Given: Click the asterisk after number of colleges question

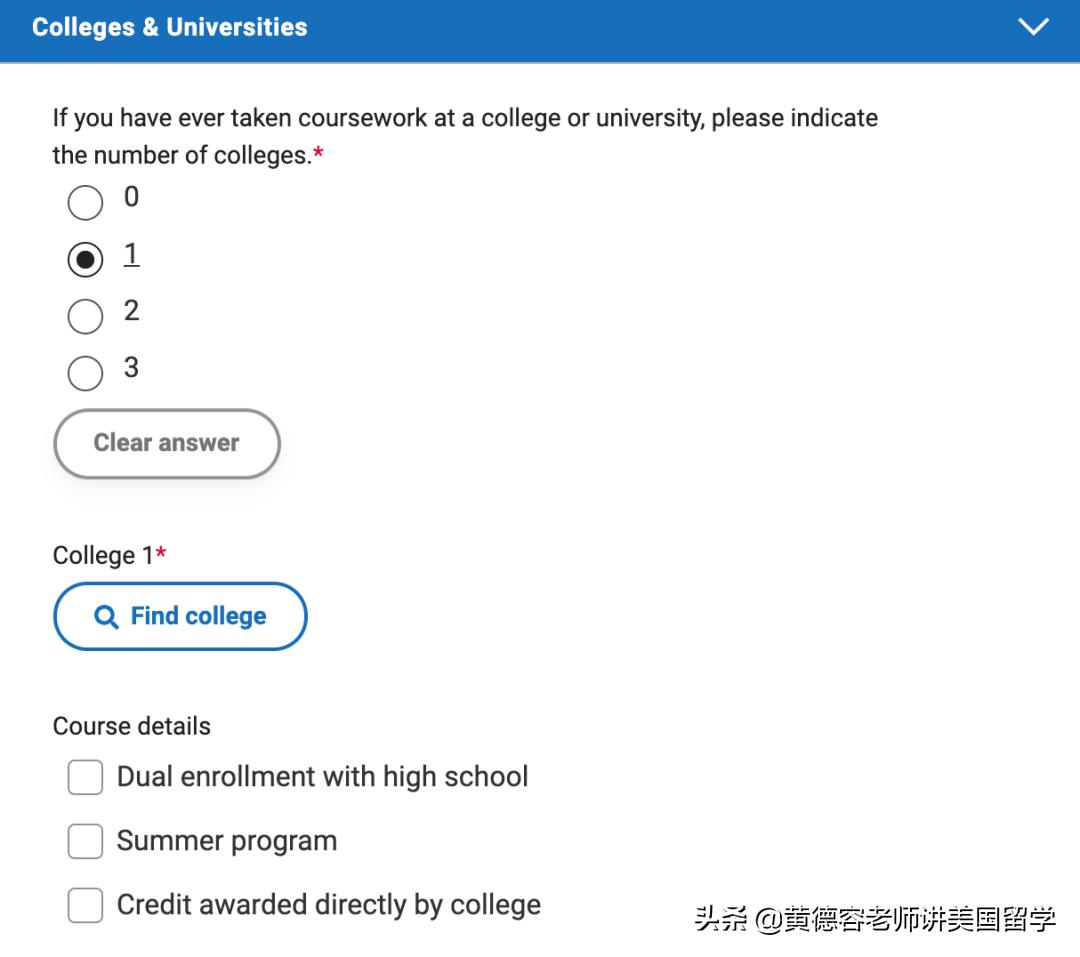Looking at the screenshot, I should [316, 154].
